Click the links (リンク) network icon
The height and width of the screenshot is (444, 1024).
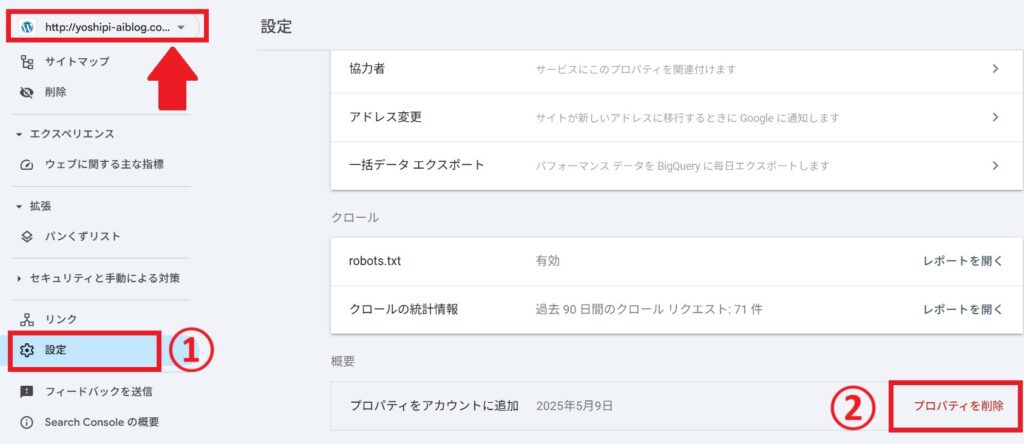point(27,319)
